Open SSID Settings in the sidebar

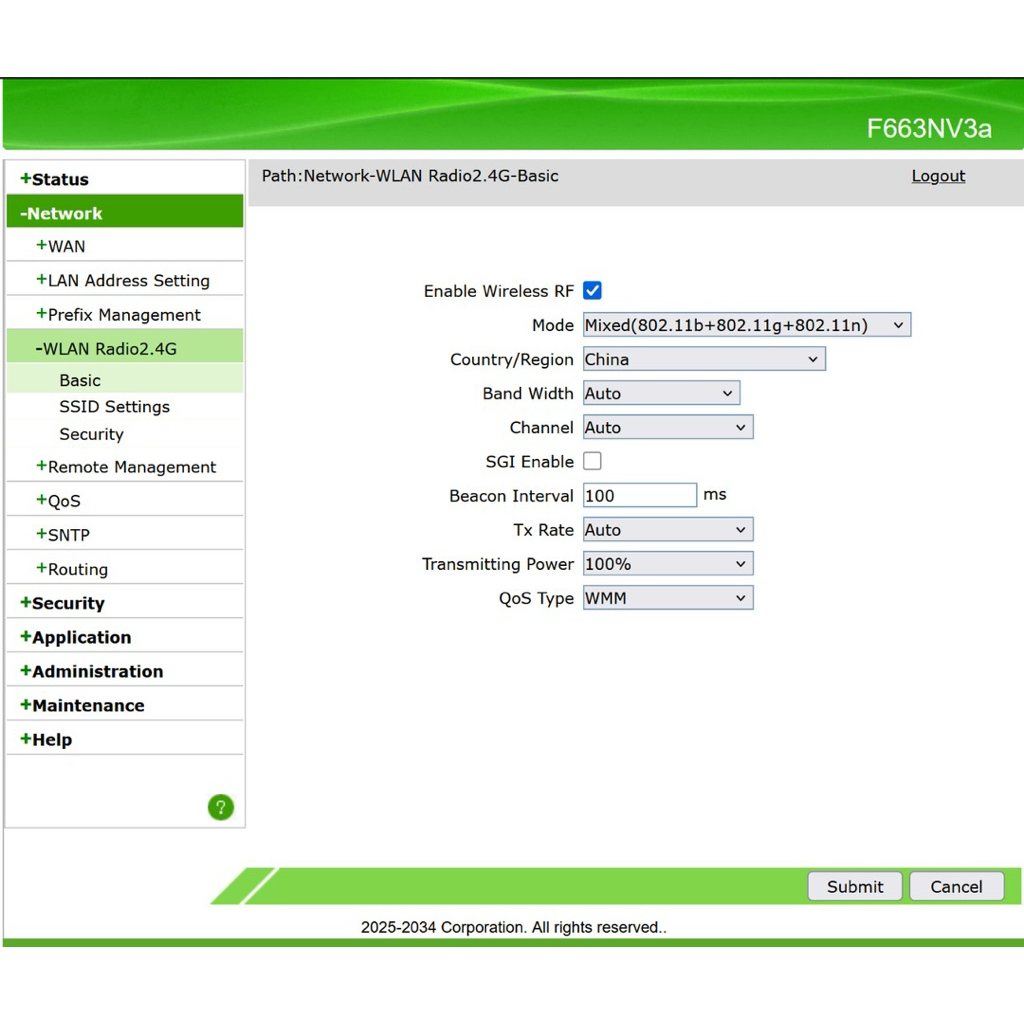click(x=114, y=407)
